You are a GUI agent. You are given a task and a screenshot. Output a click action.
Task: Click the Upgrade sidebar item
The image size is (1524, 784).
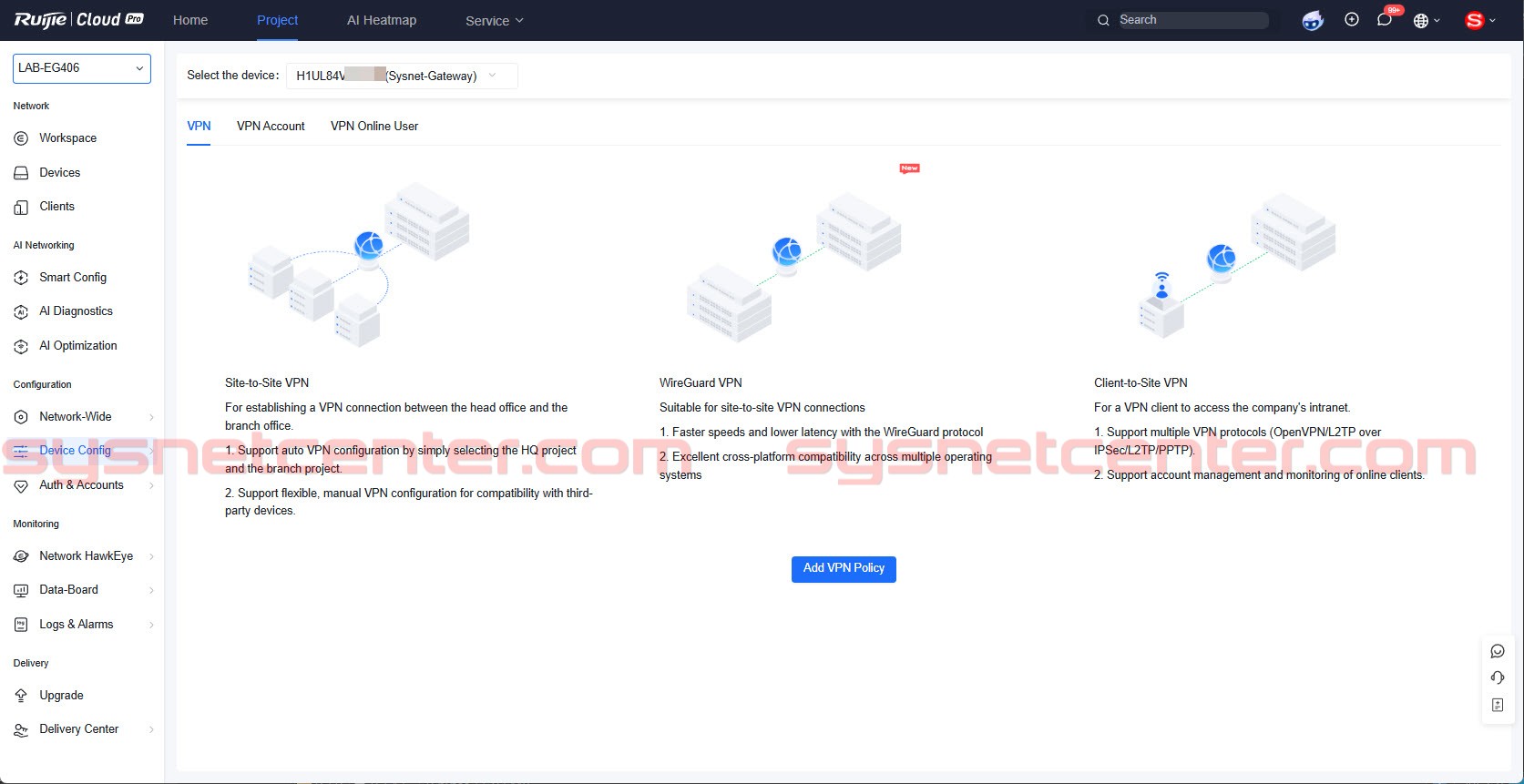point(61,695)
